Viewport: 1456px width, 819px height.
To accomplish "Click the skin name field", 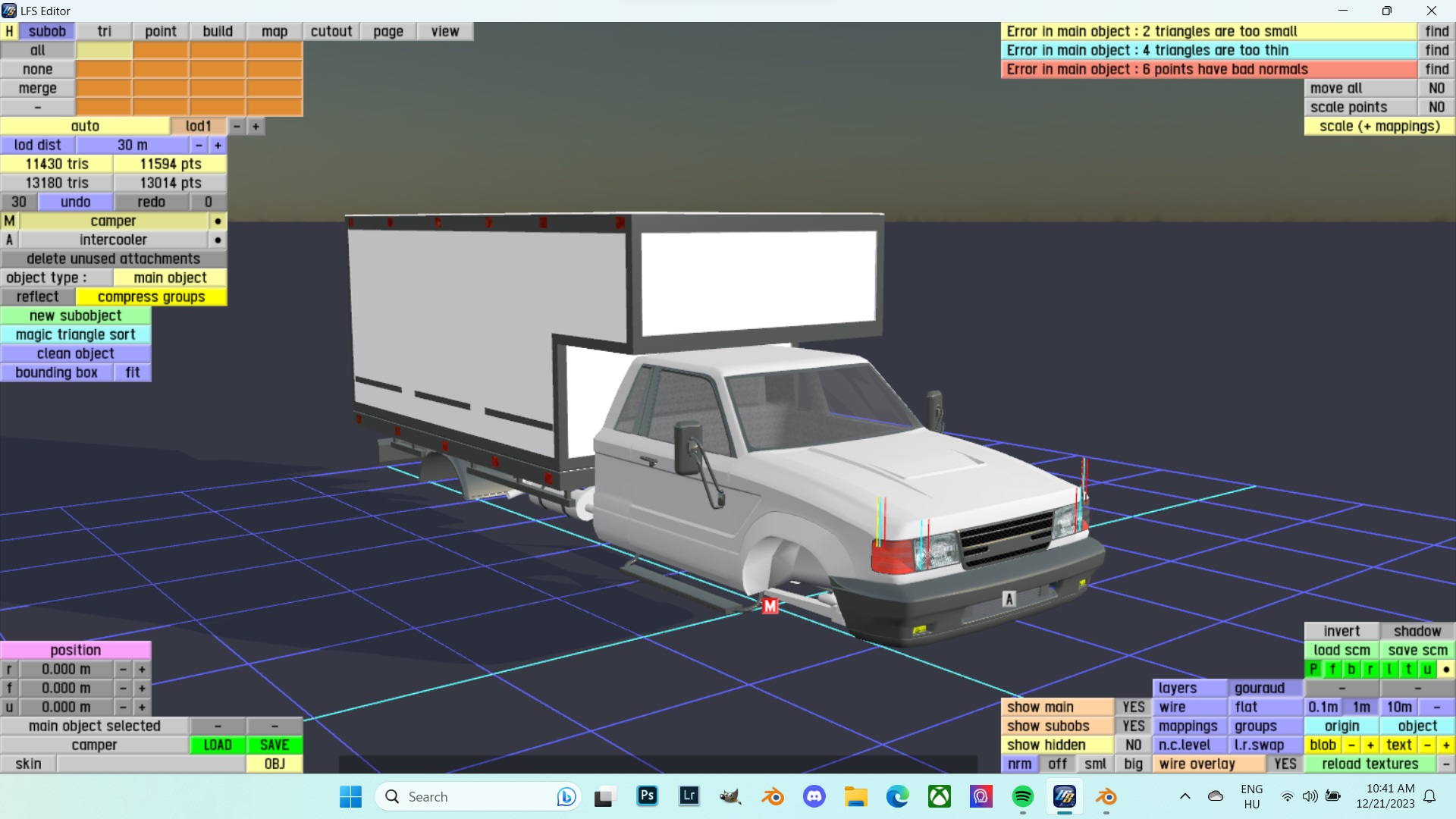I will [x=151, y=764].
